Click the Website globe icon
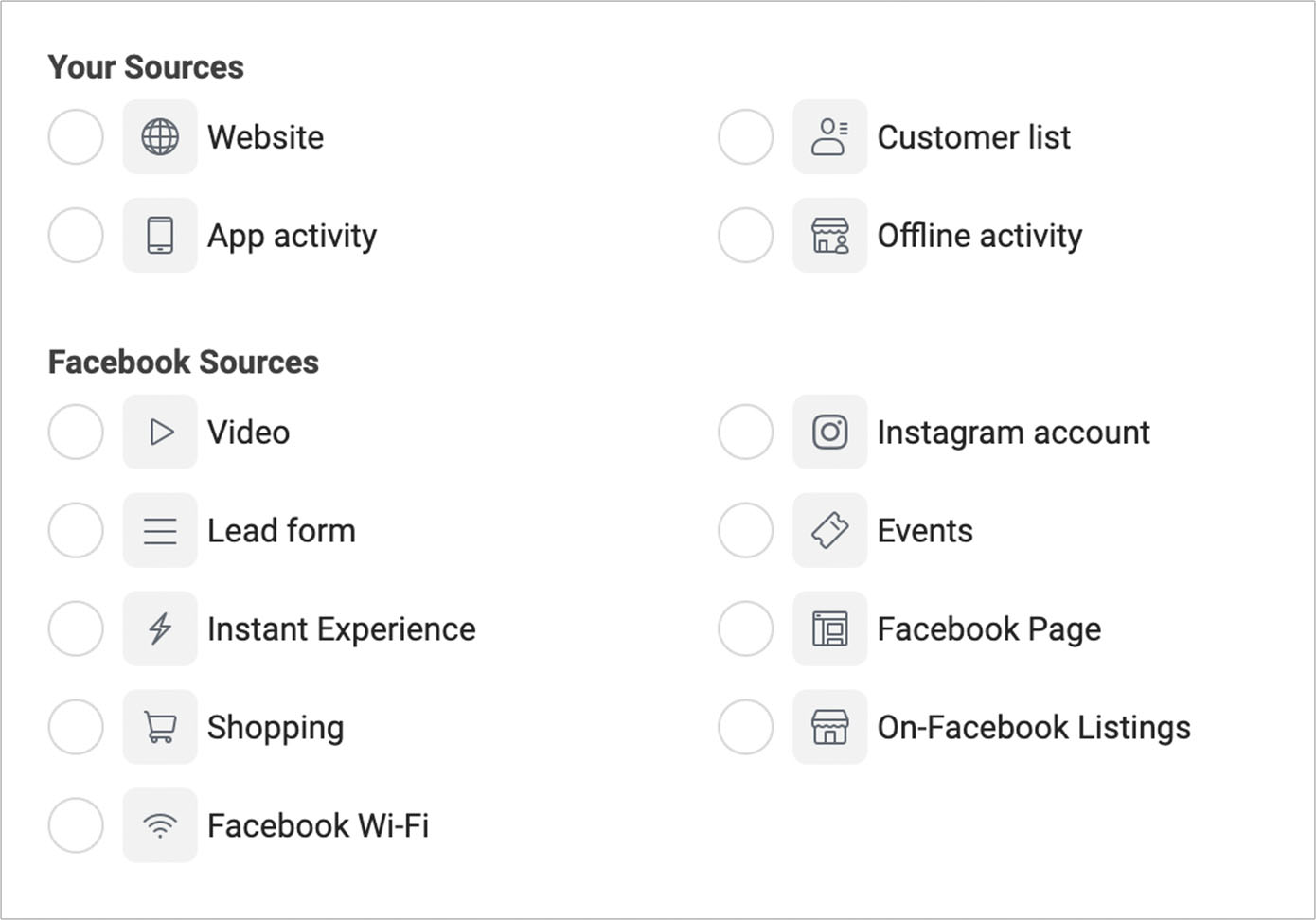 tap(159, 136)
